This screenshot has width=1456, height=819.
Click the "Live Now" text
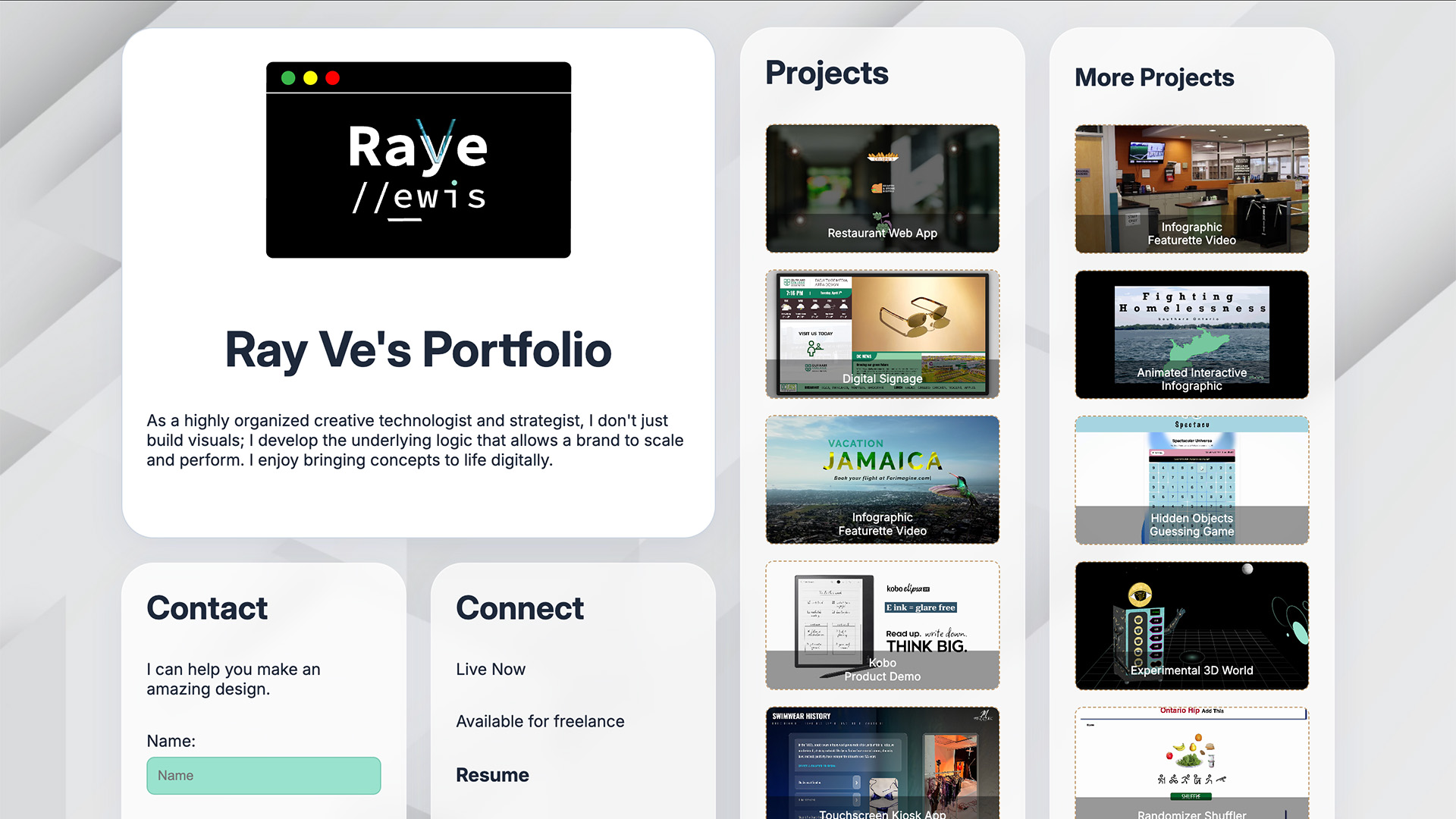[491, 670]
